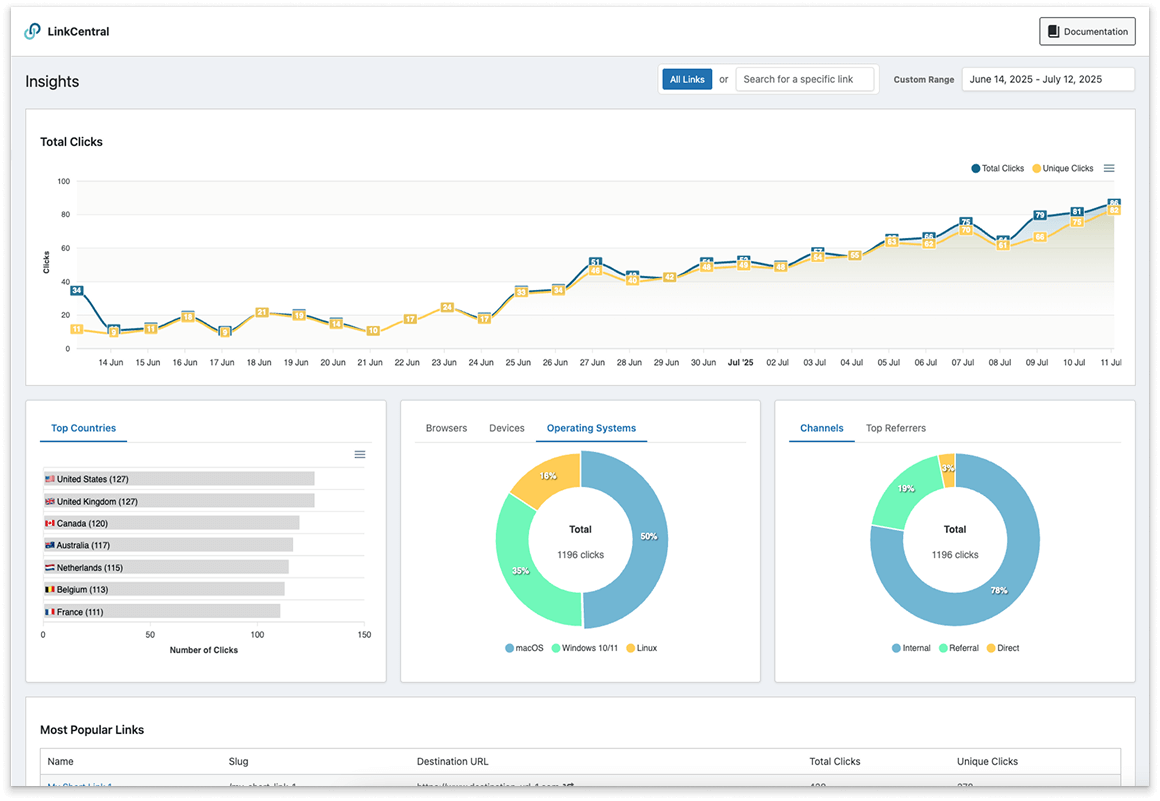
Task: Click the United States flag icon
Action: click(48, 478)
